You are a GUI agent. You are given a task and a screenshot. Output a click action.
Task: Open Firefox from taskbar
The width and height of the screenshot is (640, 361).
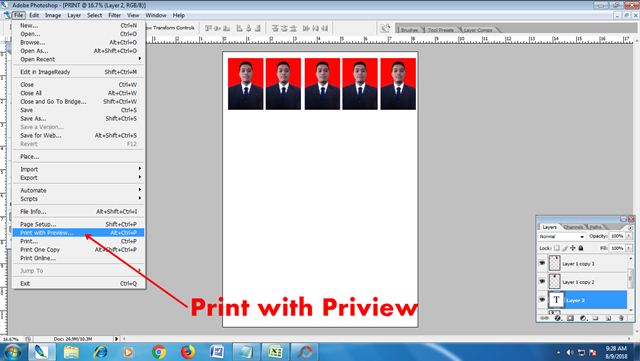[x=188, y=352]
